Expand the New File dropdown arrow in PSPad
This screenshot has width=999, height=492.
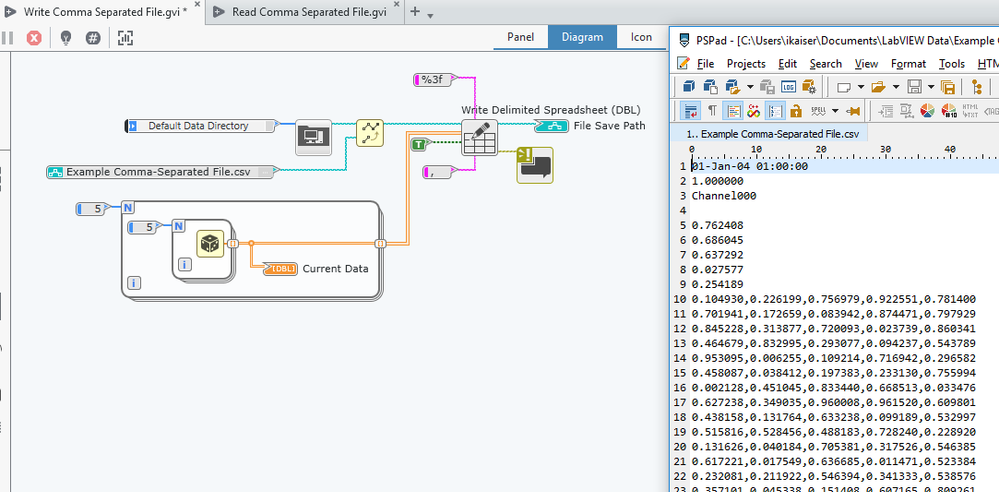[x=861, y=87]
